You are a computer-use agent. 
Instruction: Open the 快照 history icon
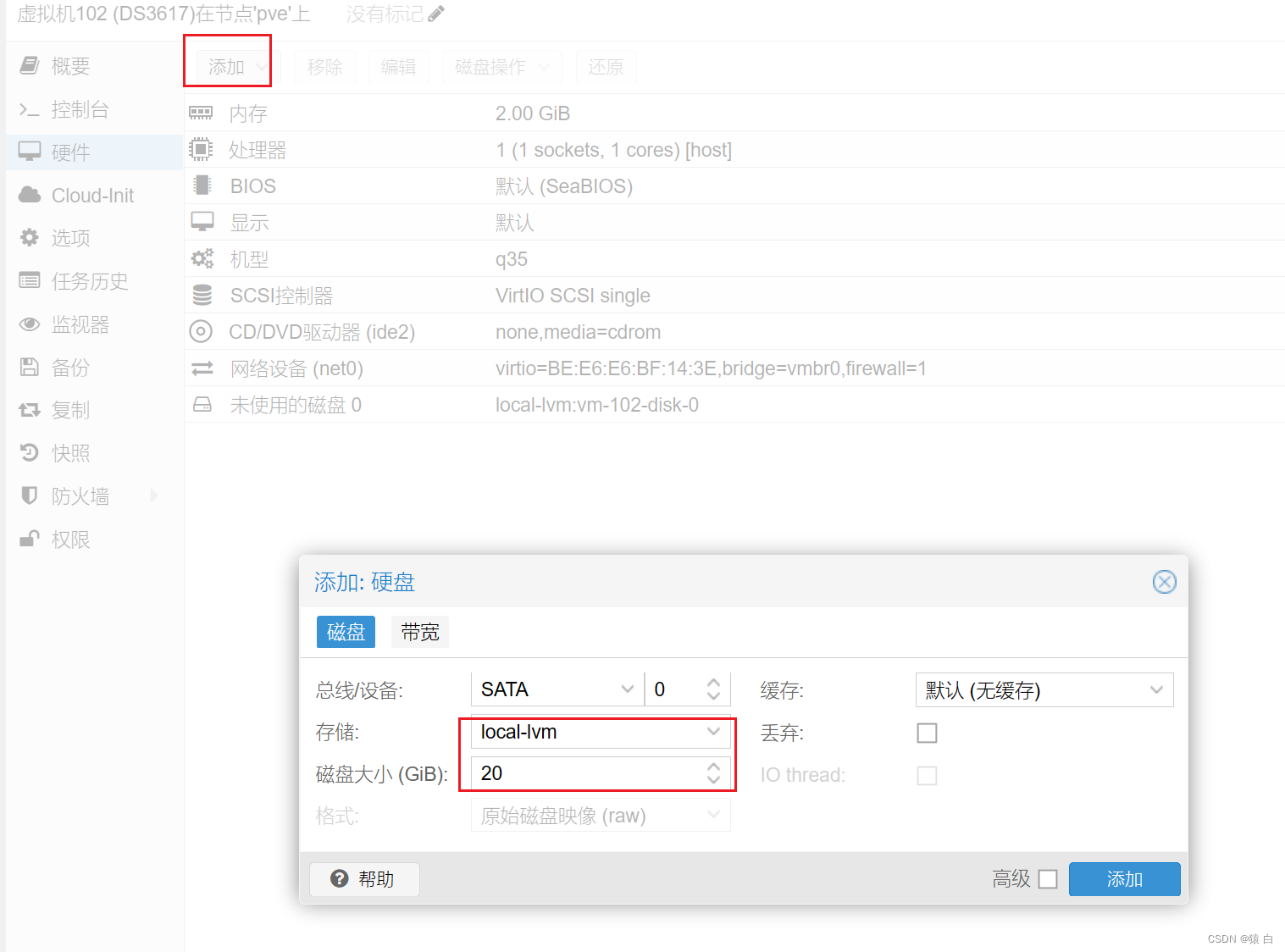click(x=30, y=452)
